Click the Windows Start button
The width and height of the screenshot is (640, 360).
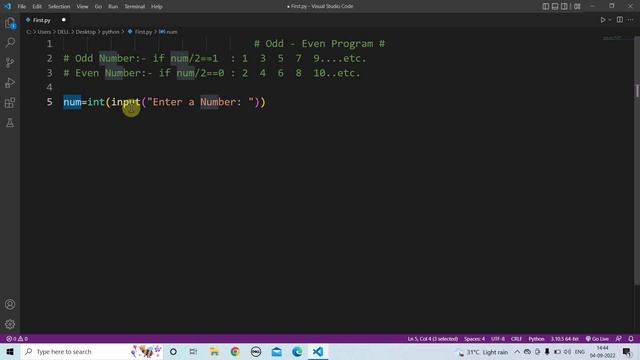10,351
